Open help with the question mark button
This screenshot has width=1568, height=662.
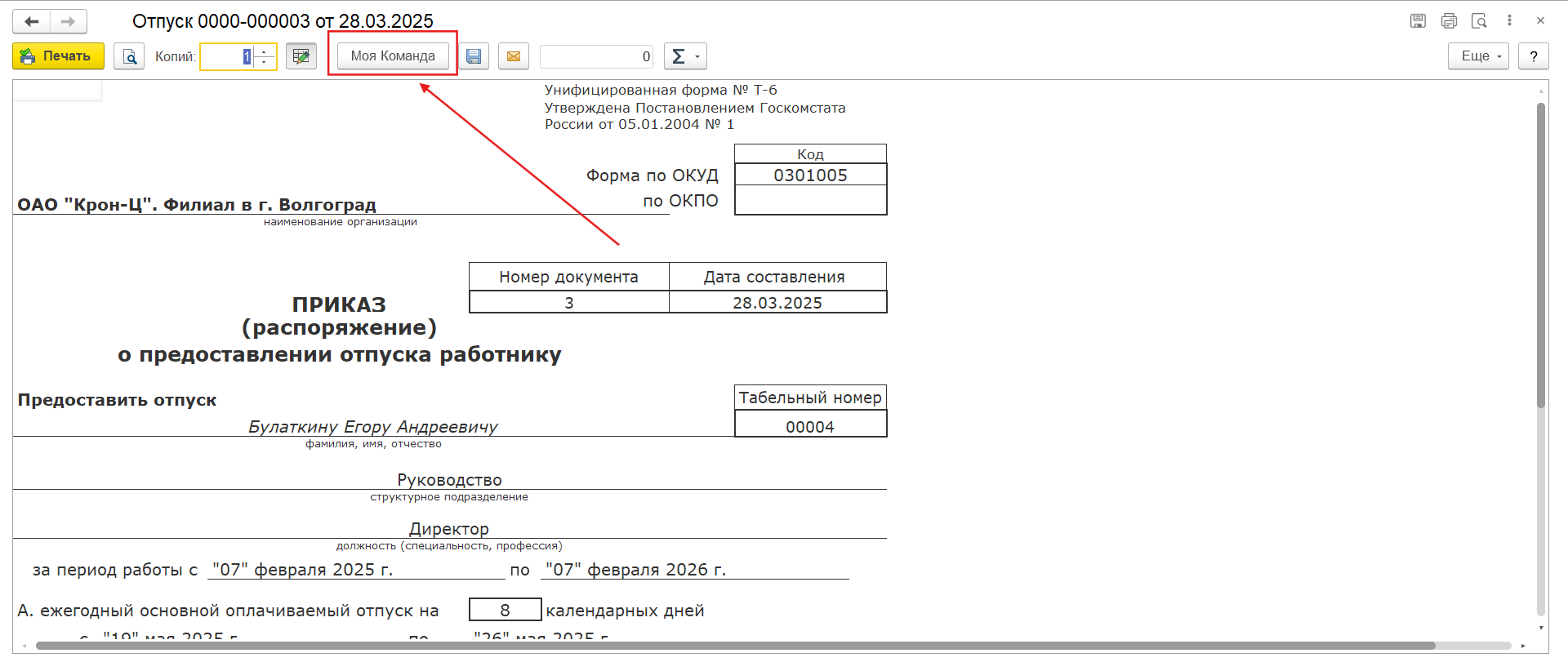(1533, 56)
